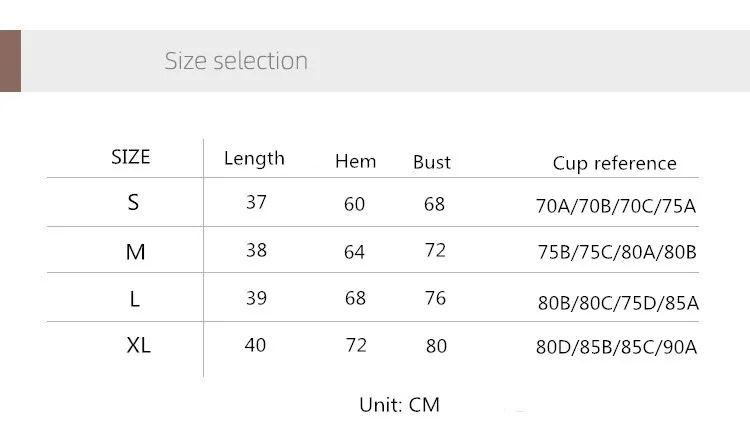Click the 'Cup reference' column header

coord(615,163)
